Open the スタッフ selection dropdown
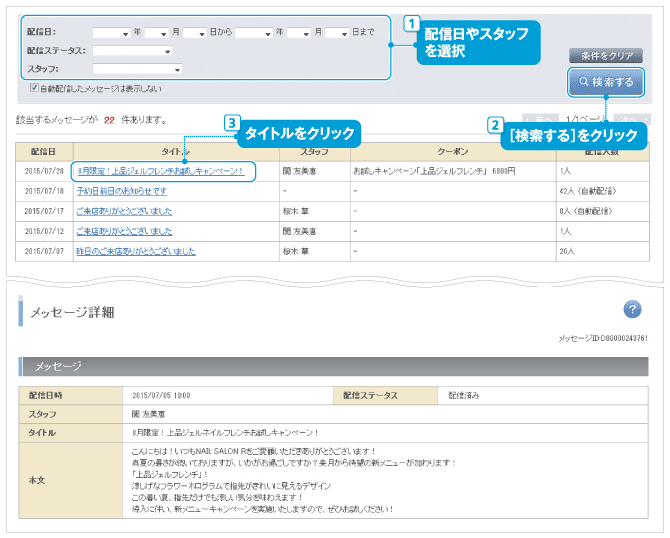670x538 pixels. [x=137, y=69]
